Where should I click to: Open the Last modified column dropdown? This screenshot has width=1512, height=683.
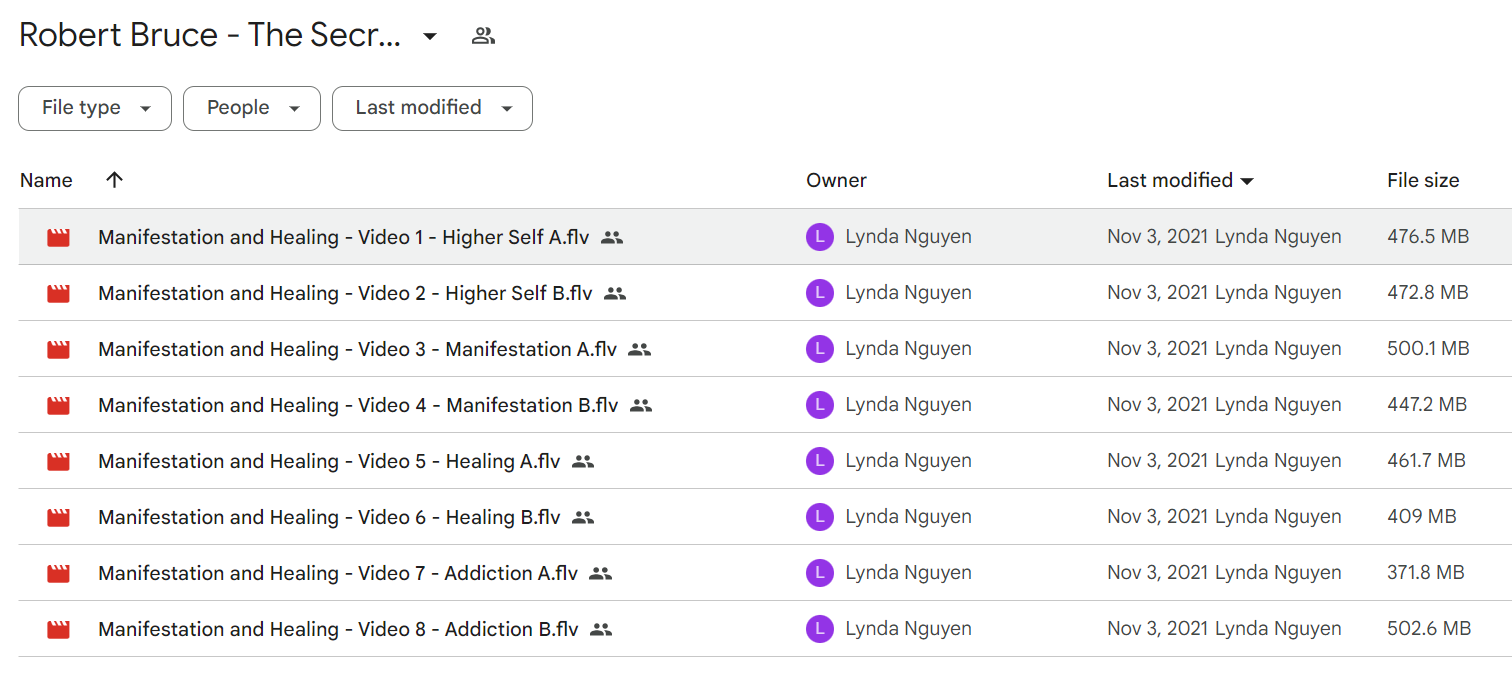click(1247, 181)
